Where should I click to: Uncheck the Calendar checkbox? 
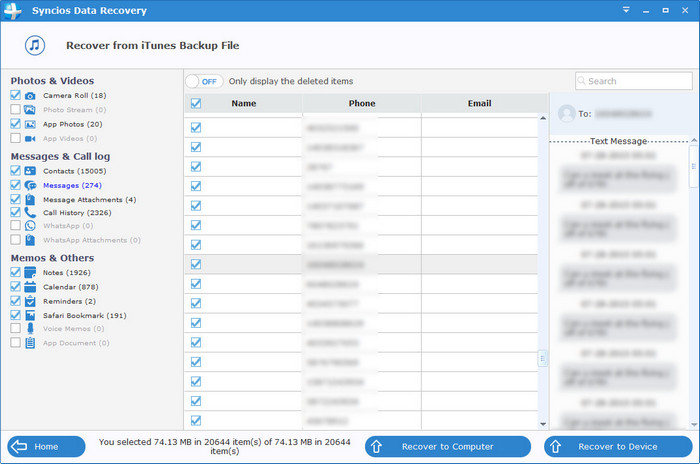(15, 286)
